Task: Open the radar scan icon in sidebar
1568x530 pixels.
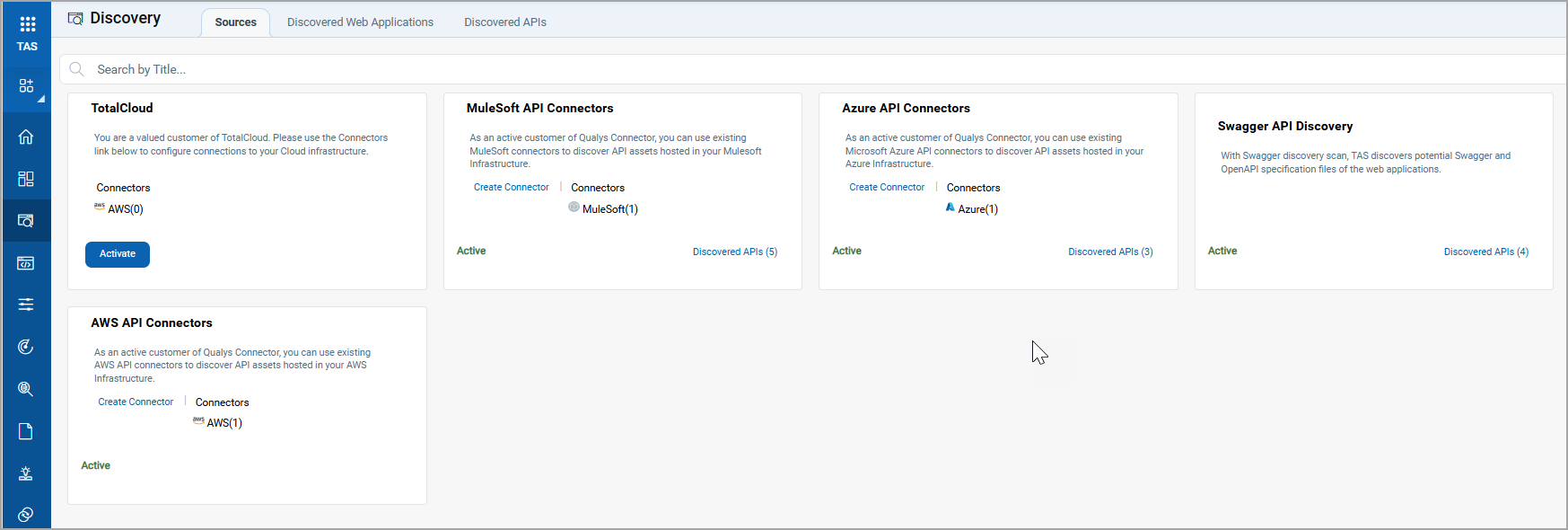Action: click(x=26, y=347)
